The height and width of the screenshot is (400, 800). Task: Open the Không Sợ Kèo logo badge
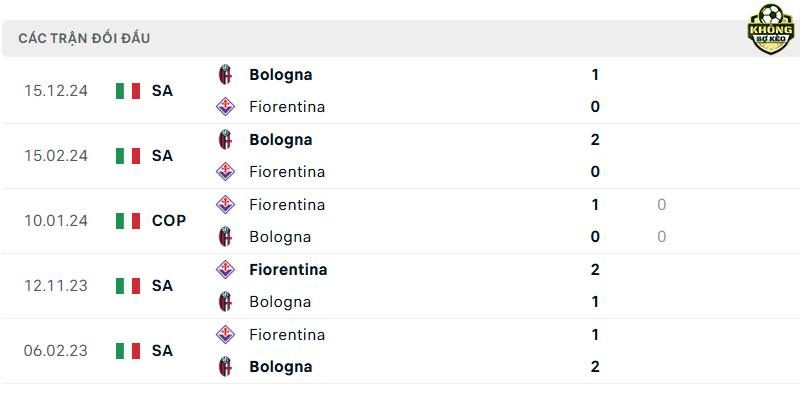tap(770, 29)
